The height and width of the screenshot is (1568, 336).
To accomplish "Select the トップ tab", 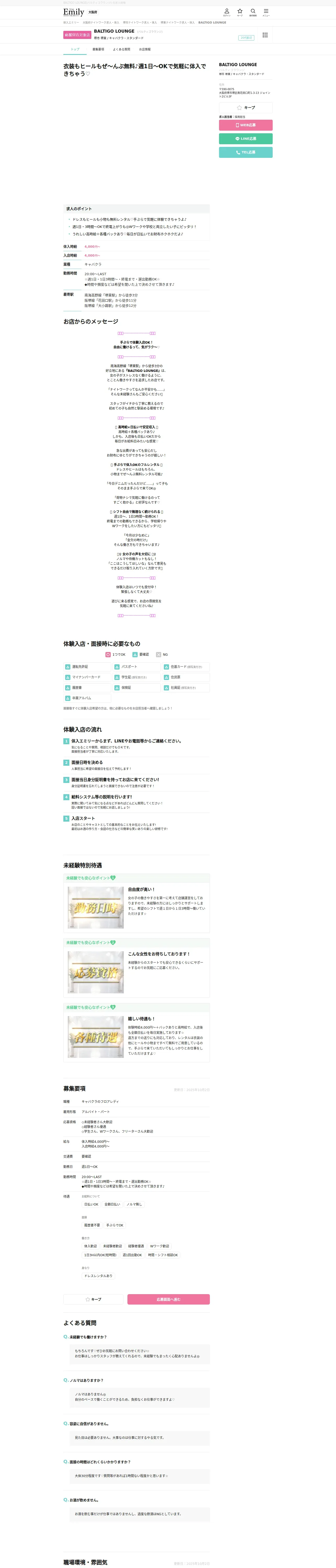I will (x=75, y=49).
